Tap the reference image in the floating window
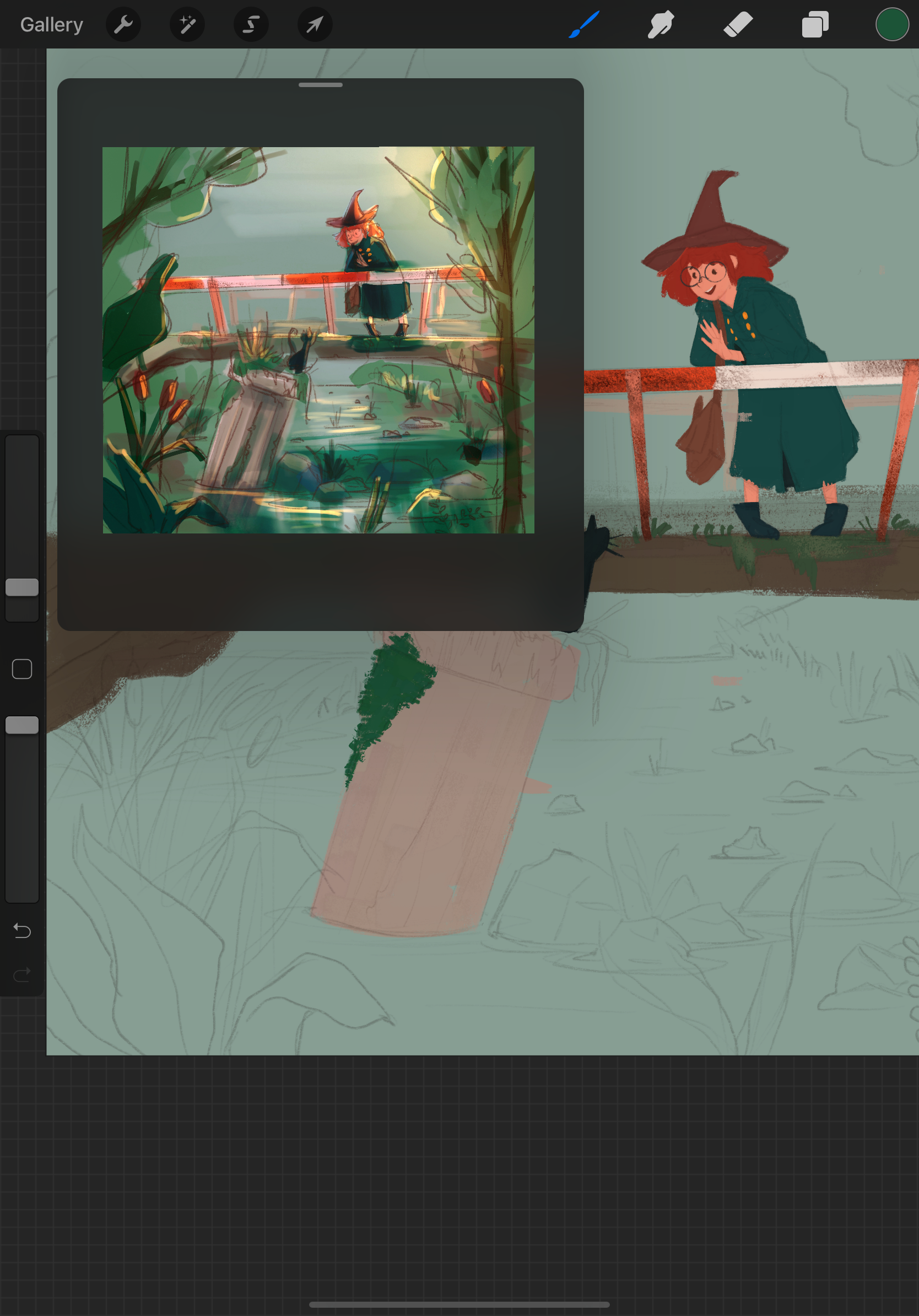The width and height of the screenshot is (919, 1316). pyautogui.click(x=318, y=340)
